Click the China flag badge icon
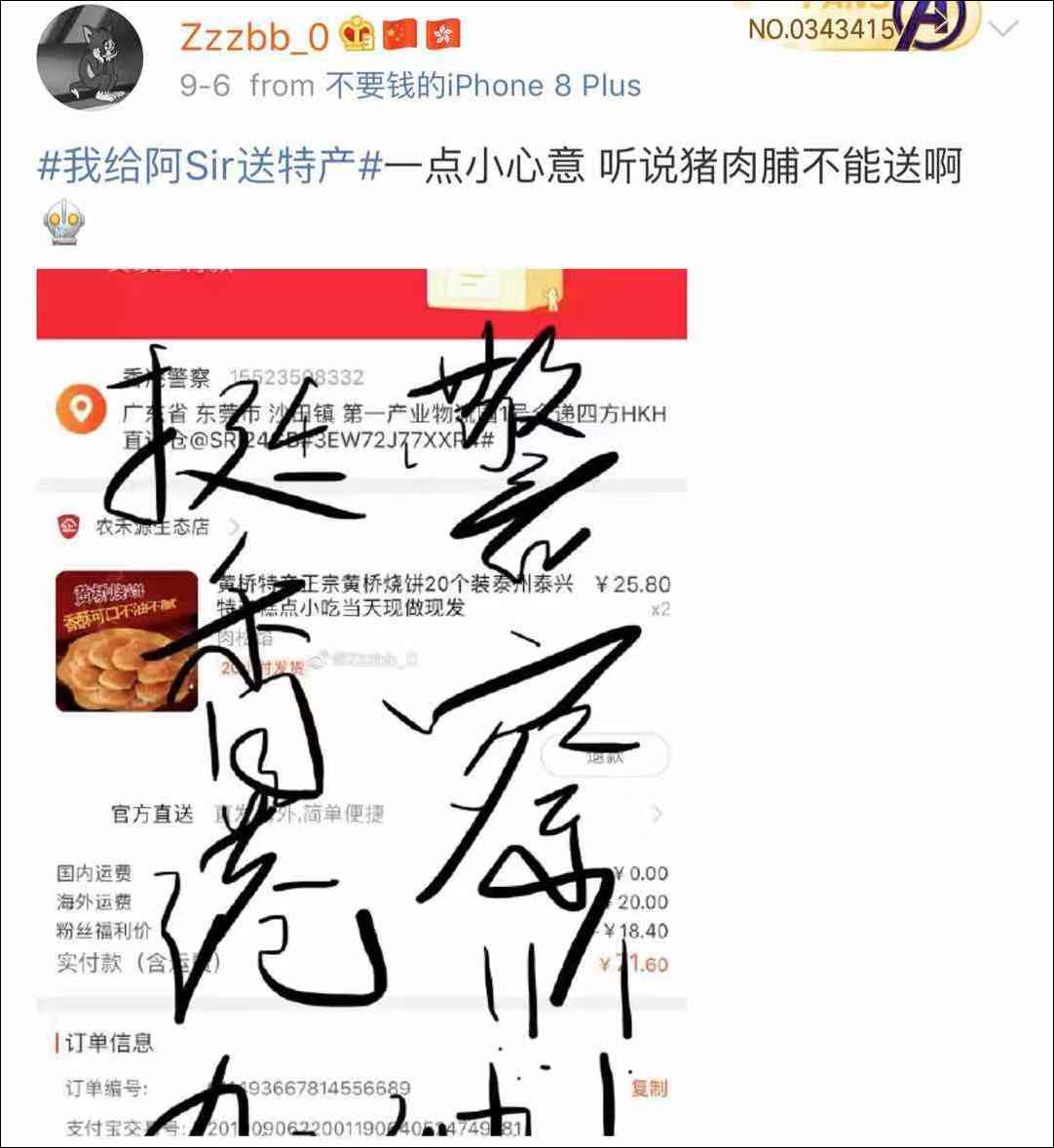This screenshot has width=1054, height=1148. click(399, 34)
